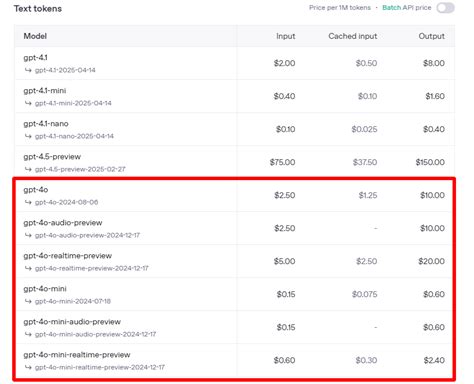This screenshot has width=474, height=384.
Task: Toggle the Batch API price switch
Action: [x=446, y=8]
